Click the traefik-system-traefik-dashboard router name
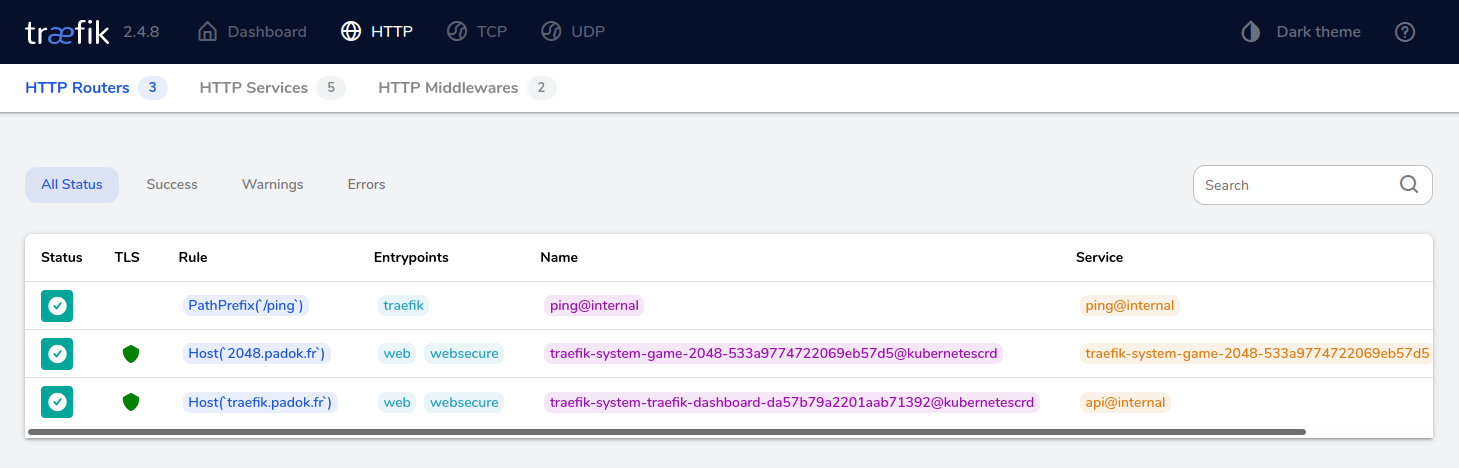 pyautogui.click(x=792, y=402)
